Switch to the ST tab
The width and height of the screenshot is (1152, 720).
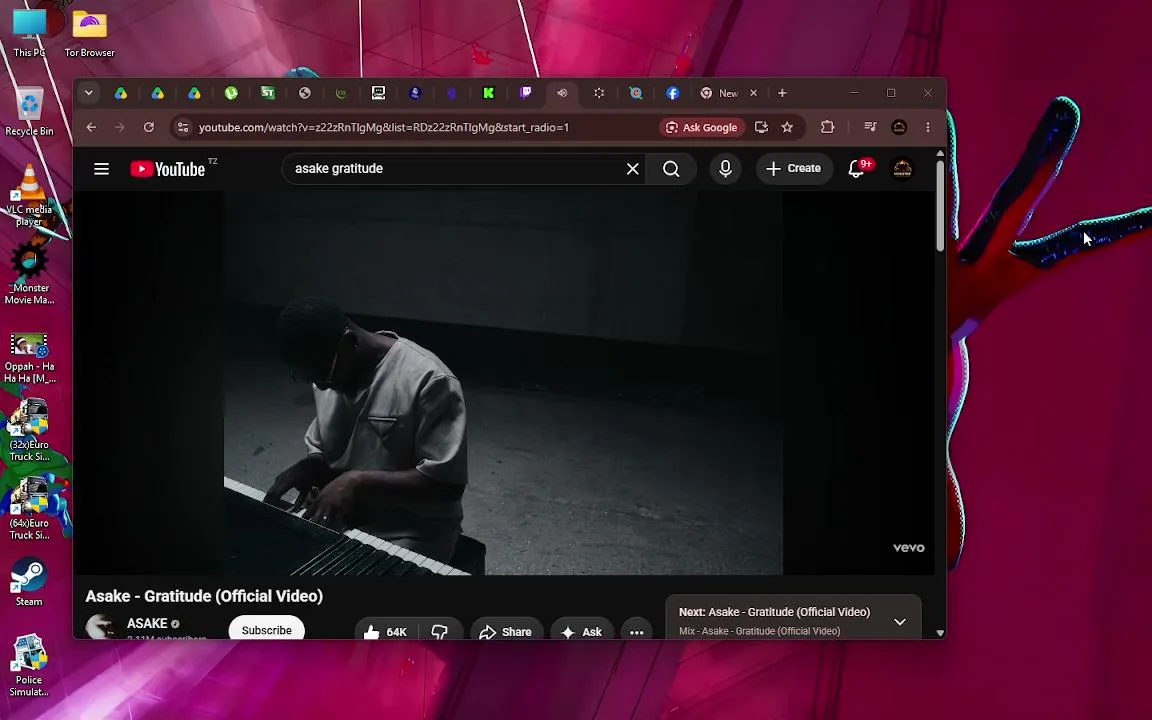pos(268,93)
